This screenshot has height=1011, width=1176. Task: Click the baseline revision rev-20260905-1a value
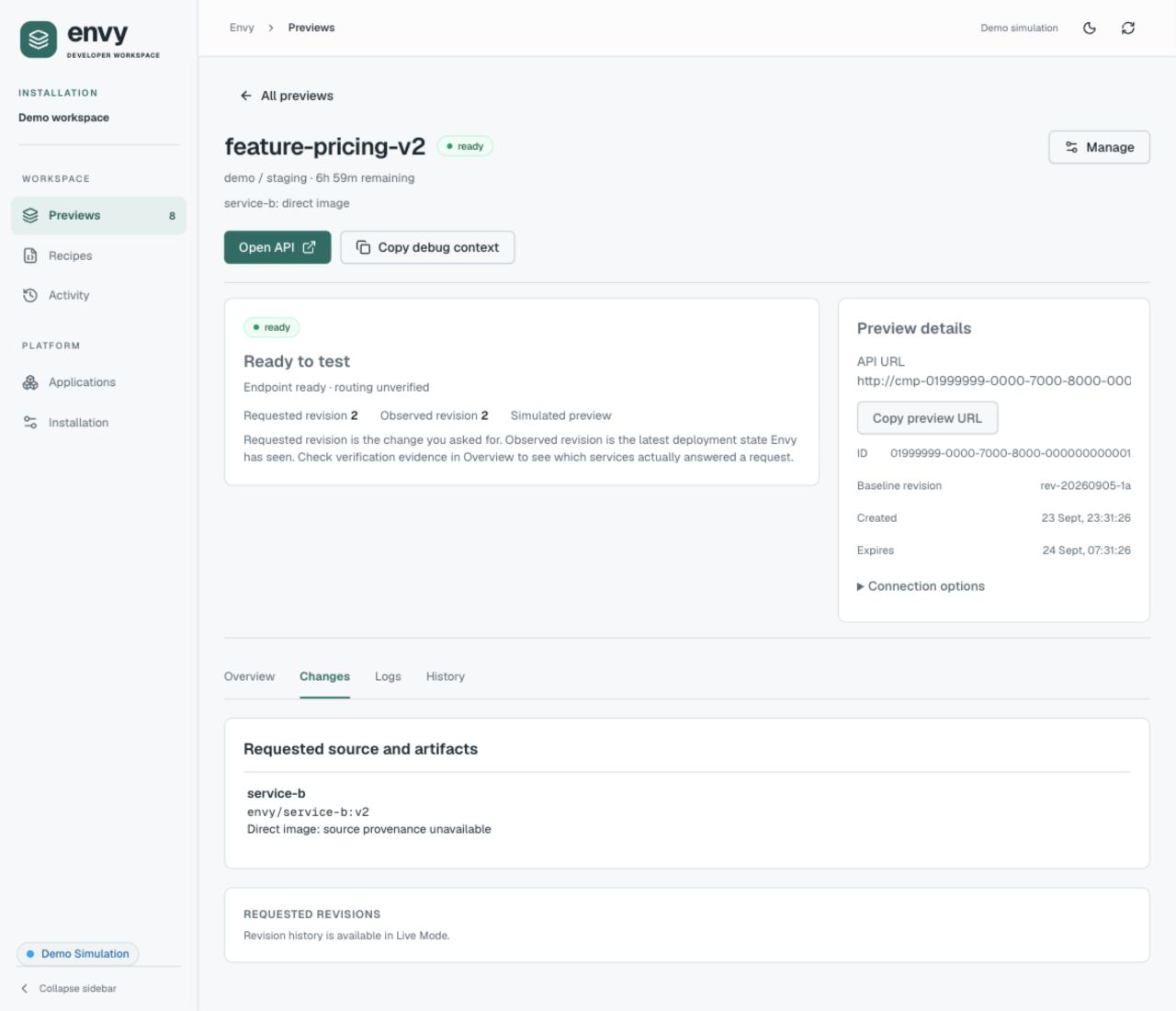click(1085, 485)
